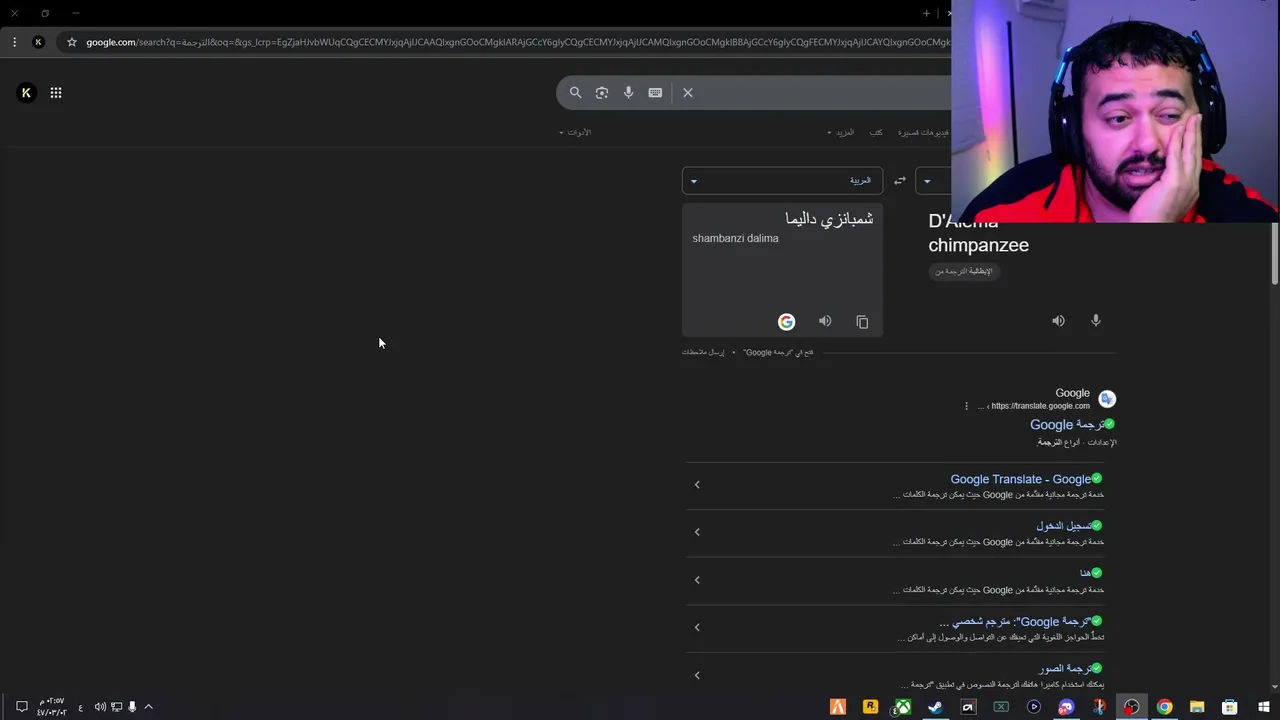Screen dimensions: 1280x720
Task: Open the Chrome profile K button in toolbar
Action: 38,42
